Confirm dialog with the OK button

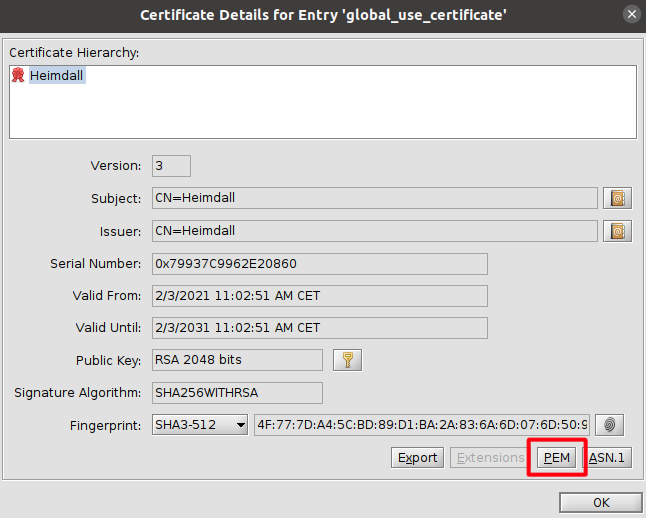(601, 503)
